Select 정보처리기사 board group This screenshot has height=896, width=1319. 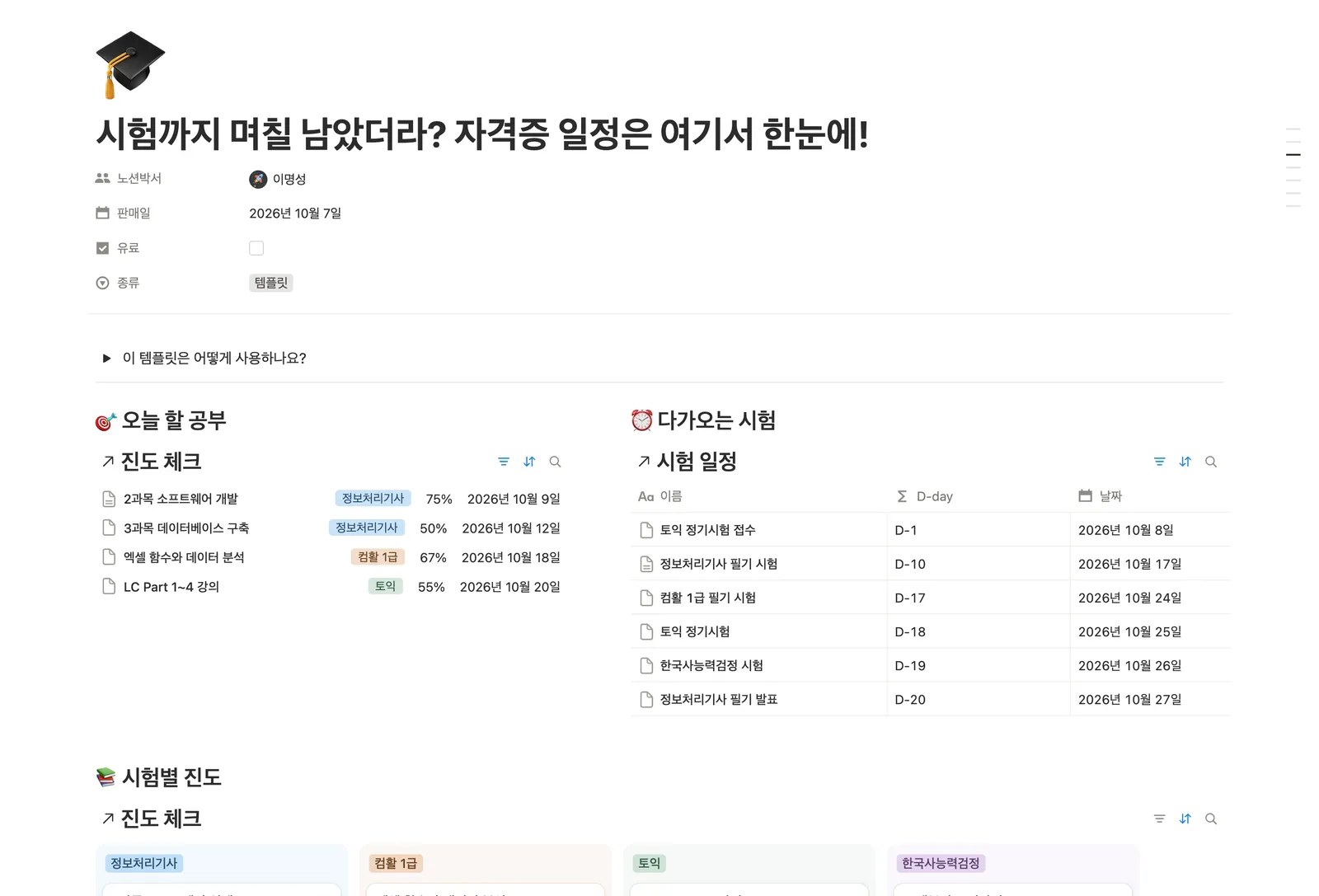tap(144, 863)
